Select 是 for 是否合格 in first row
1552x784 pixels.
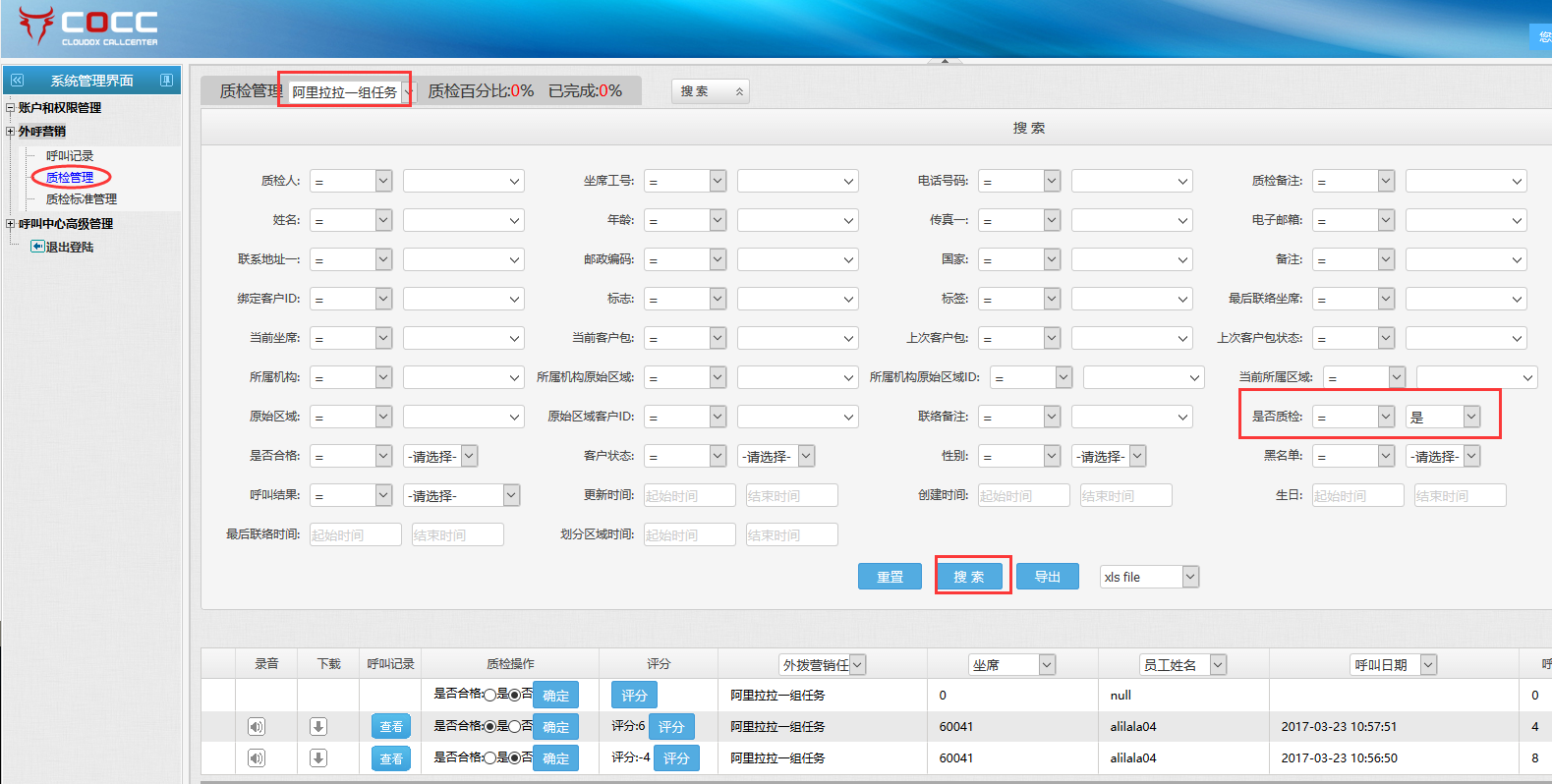click(490, 695)
